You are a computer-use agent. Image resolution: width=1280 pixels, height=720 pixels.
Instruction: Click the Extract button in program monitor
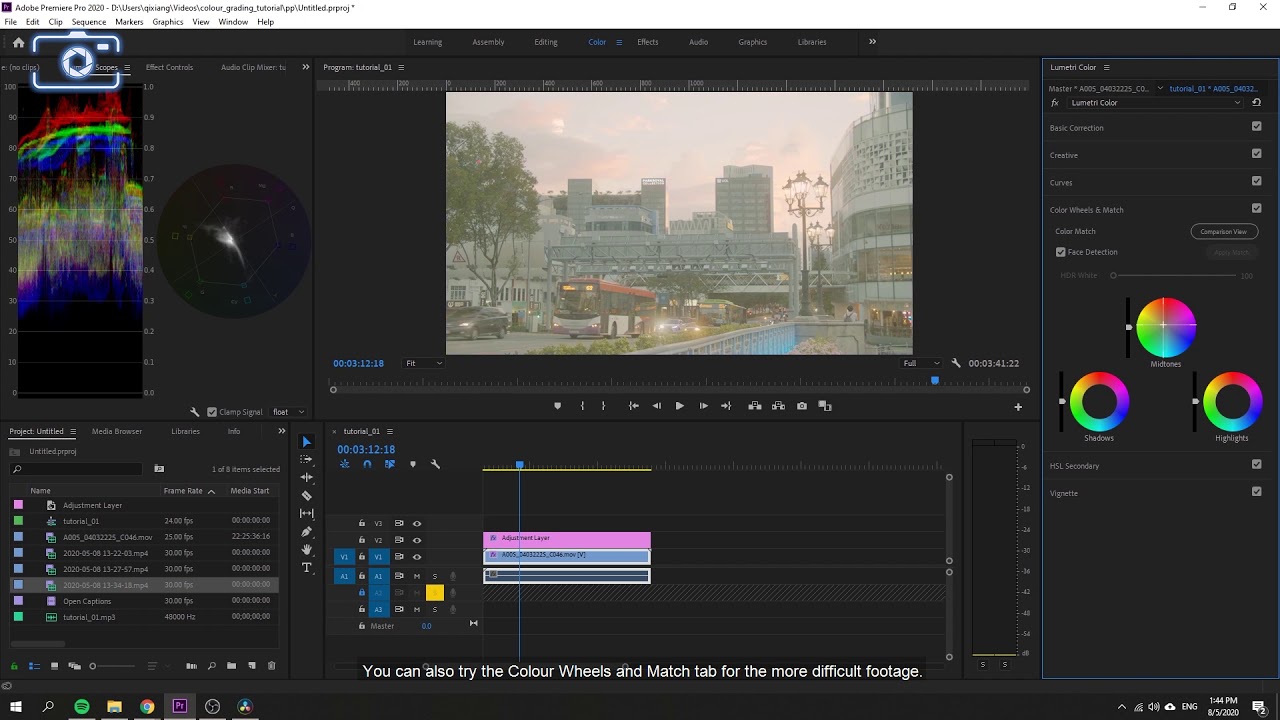[x=778, y=406]
